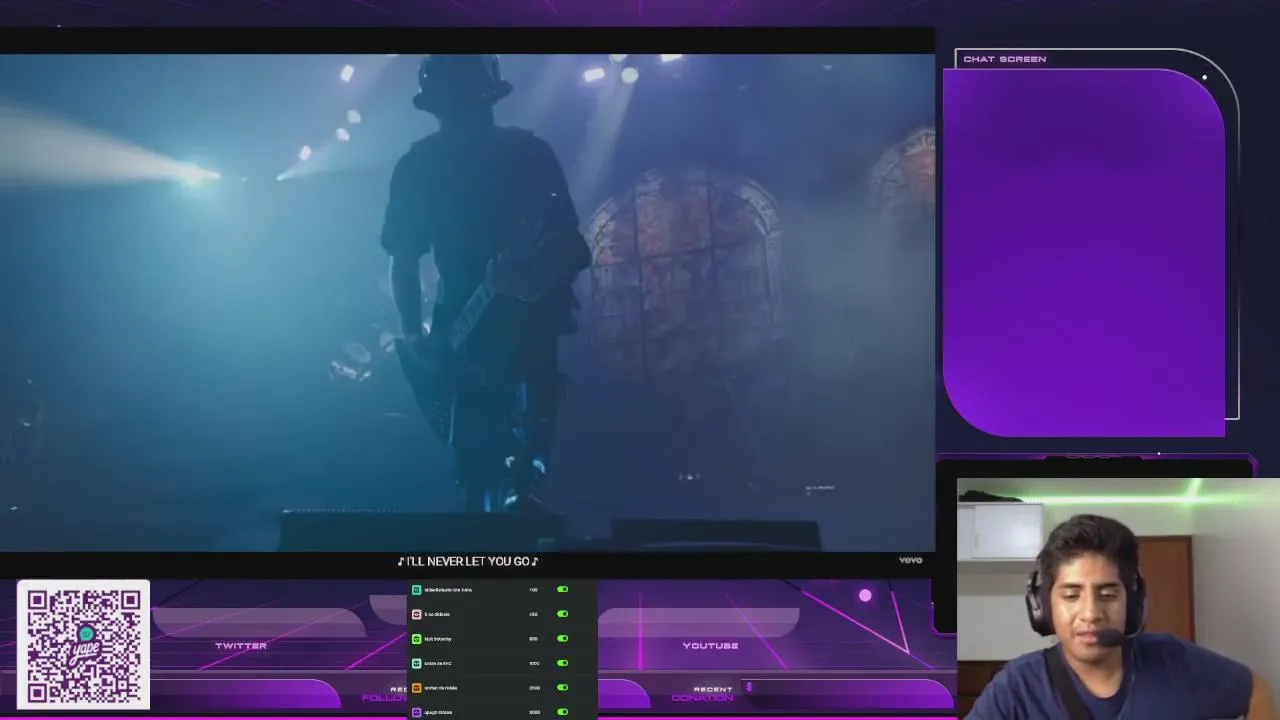Click the TWITTER label in the overlay
The image size is (1280, 720).
coord(241,646)
